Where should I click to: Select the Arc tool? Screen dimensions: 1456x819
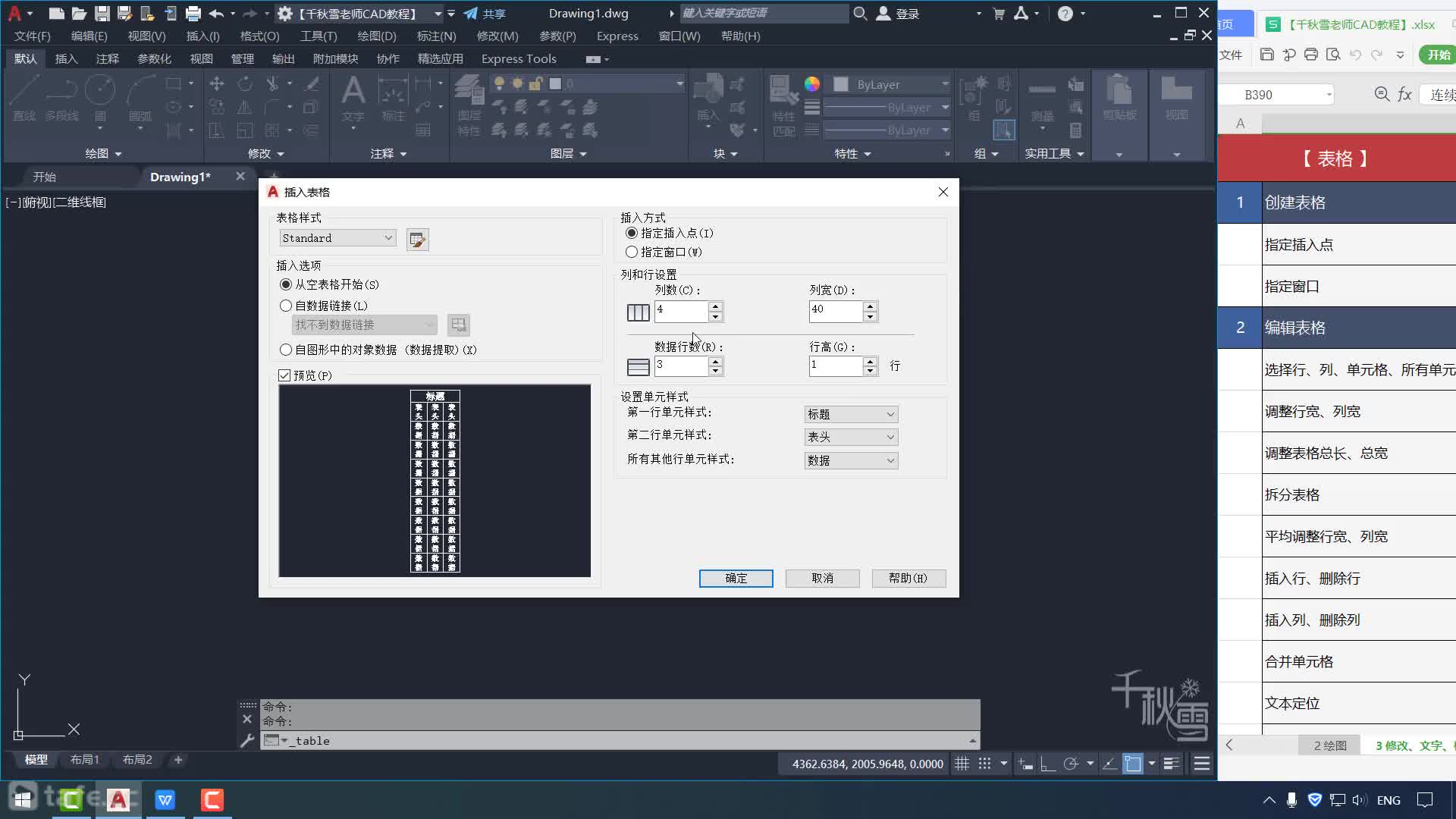tap(140, 99)
